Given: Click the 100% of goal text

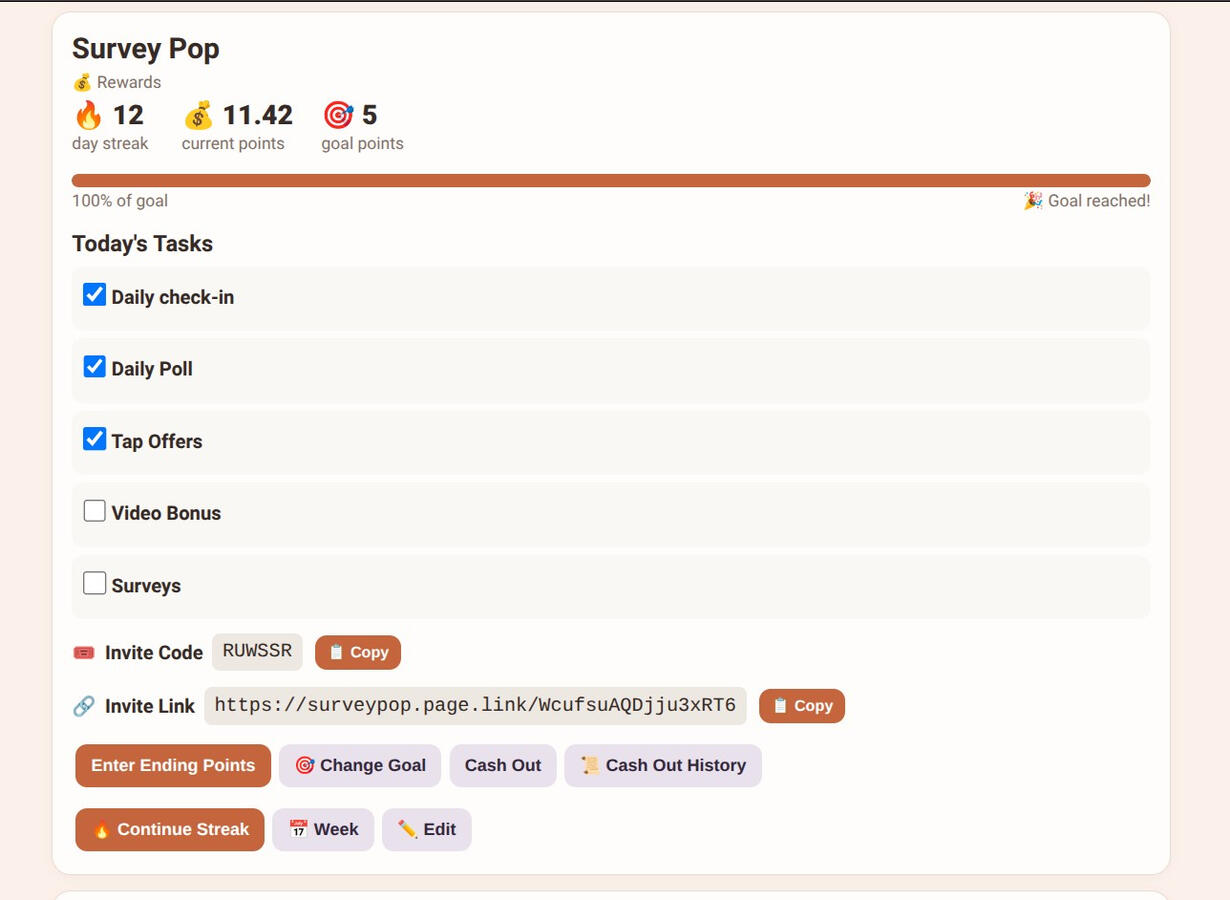Looking at the screenshot, I should click(x=120, y=201).
